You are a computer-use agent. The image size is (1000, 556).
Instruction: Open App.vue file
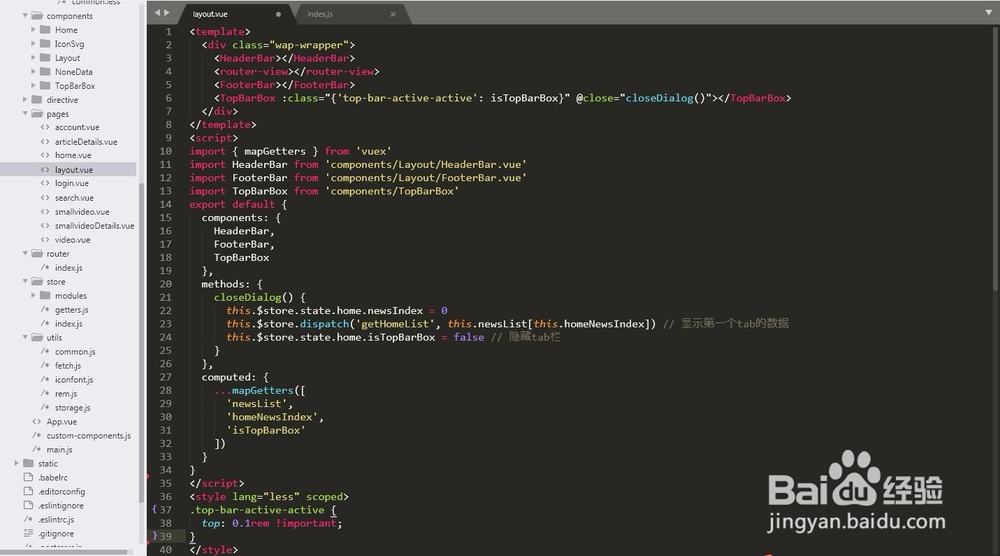(61, 422)
